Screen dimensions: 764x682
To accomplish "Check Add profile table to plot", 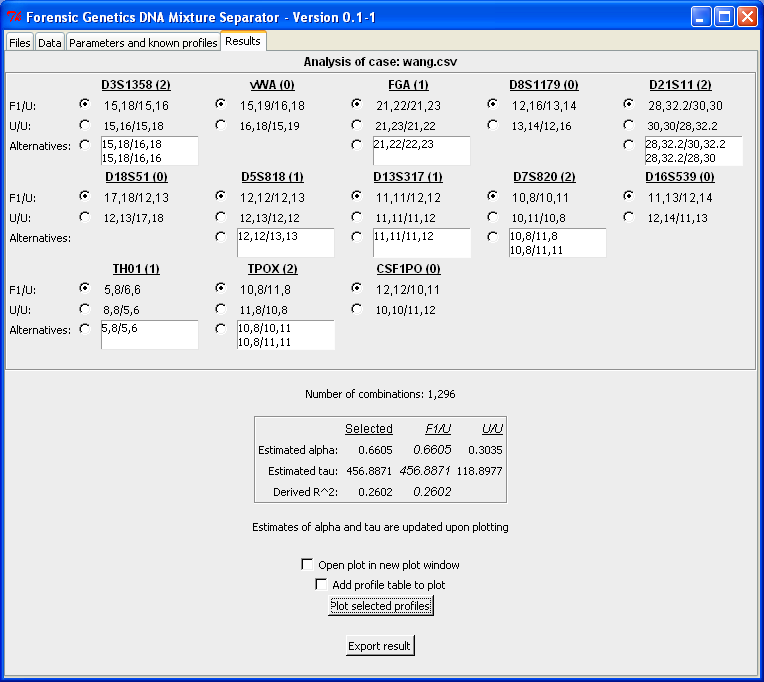I will tap(321, 584).
